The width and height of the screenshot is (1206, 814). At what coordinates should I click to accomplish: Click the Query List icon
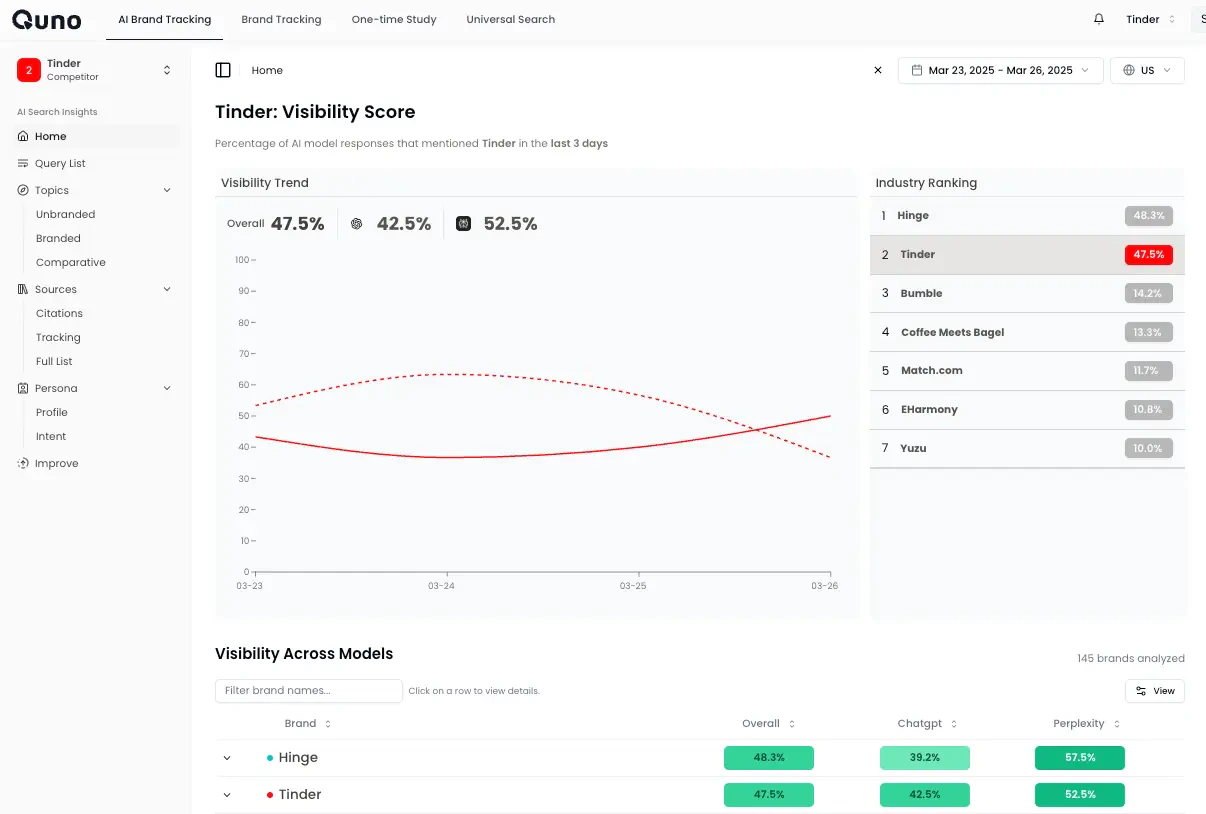23,163
